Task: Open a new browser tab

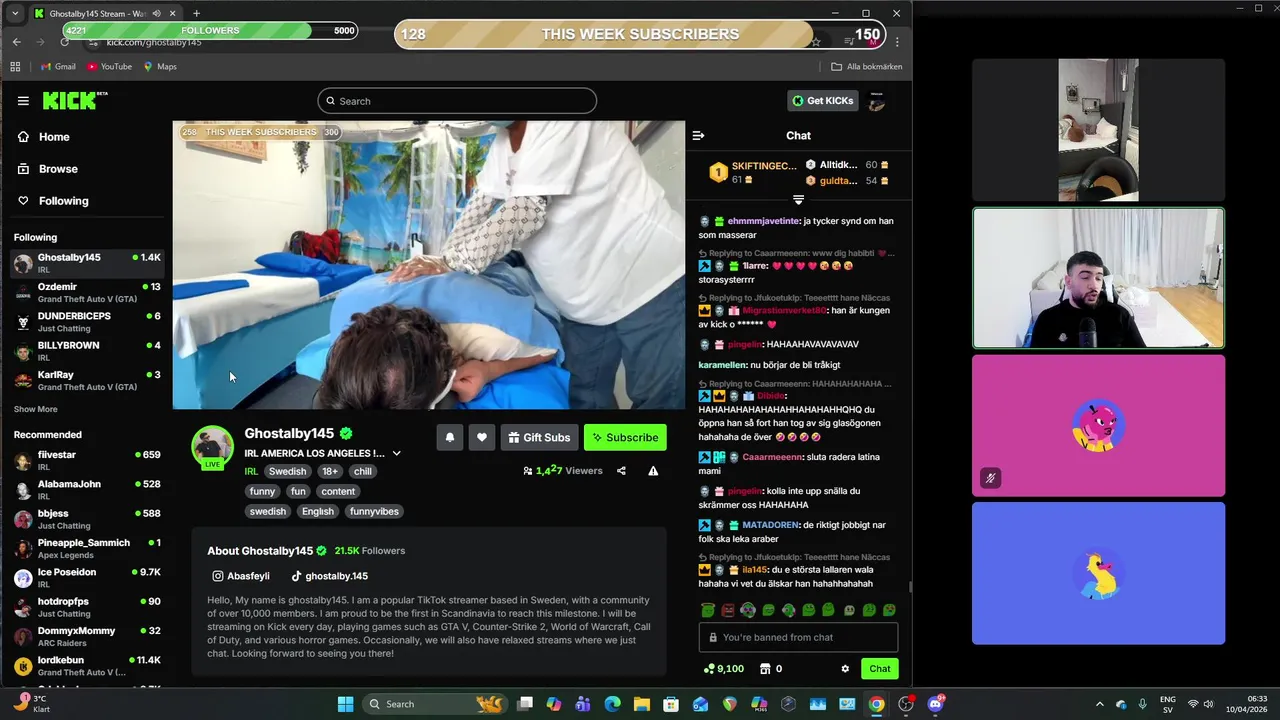Action: click(196, 13)
